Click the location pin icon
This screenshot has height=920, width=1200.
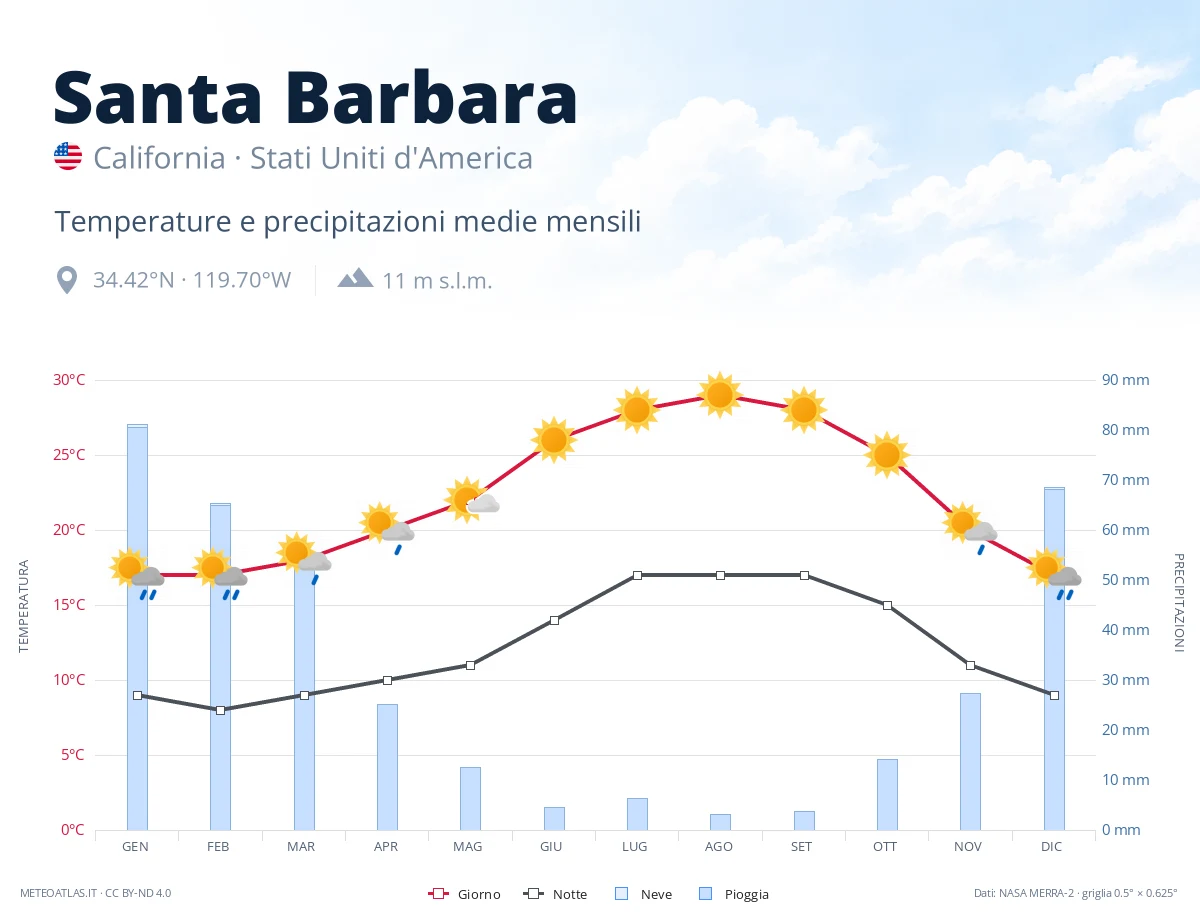pyautogui.click(x=67, y=280)
